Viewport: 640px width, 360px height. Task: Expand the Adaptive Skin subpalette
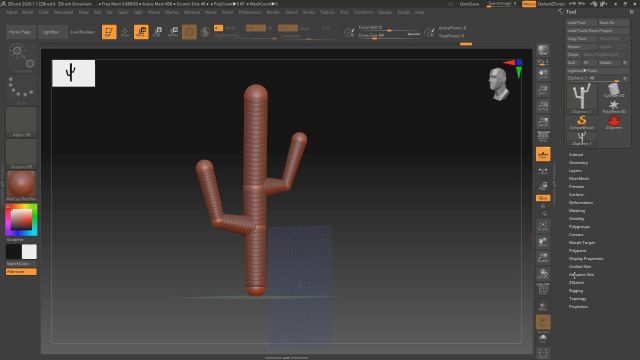582,275
